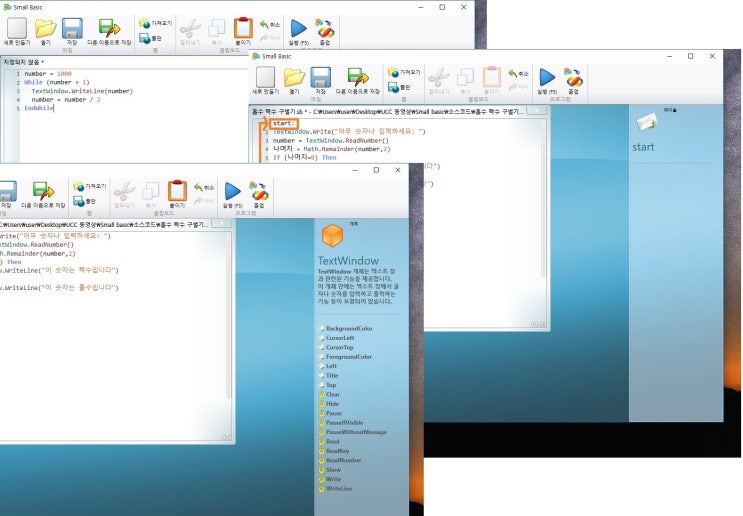
Task: Click Graduate (졸업) in the window showing 'start' help
Action: click(x=575, y=81)
